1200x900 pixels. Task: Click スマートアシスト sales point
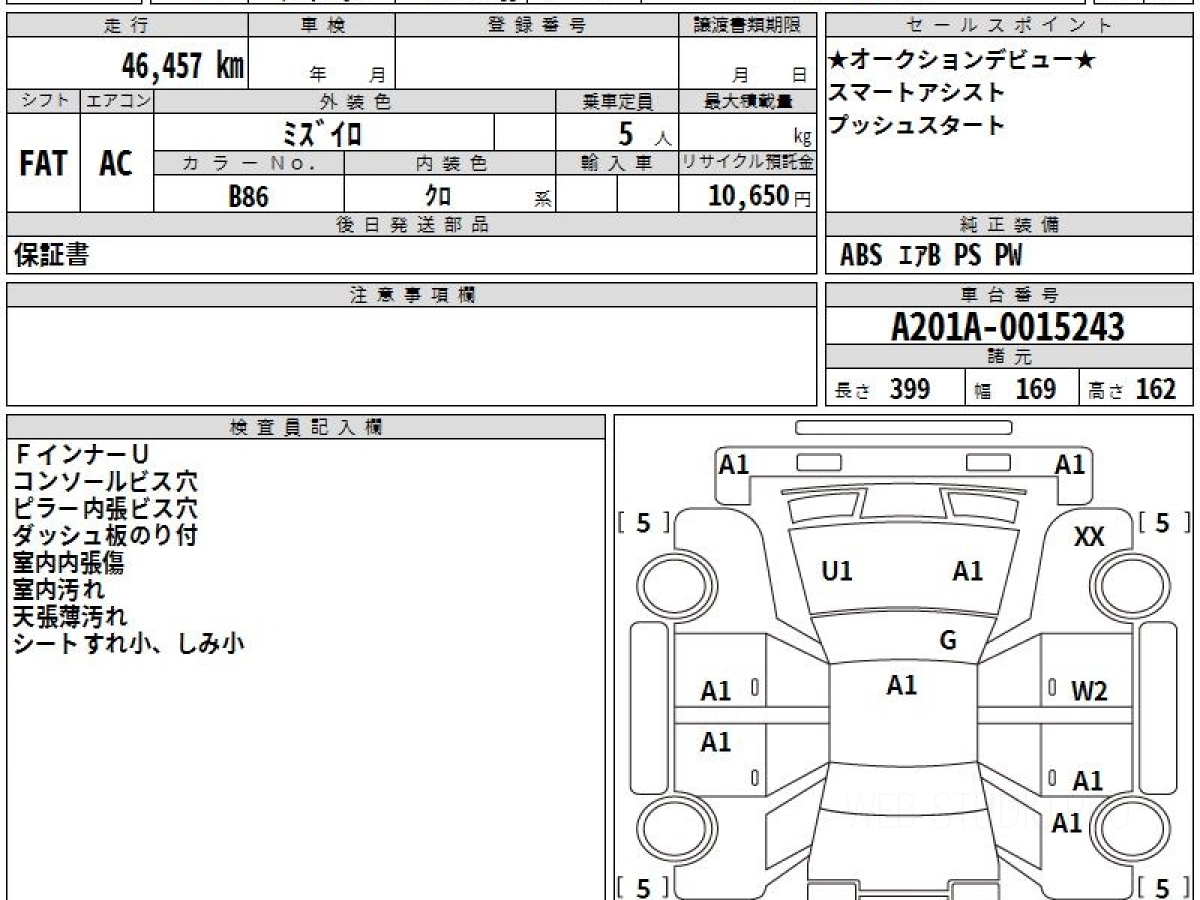(x=917, y=92)
